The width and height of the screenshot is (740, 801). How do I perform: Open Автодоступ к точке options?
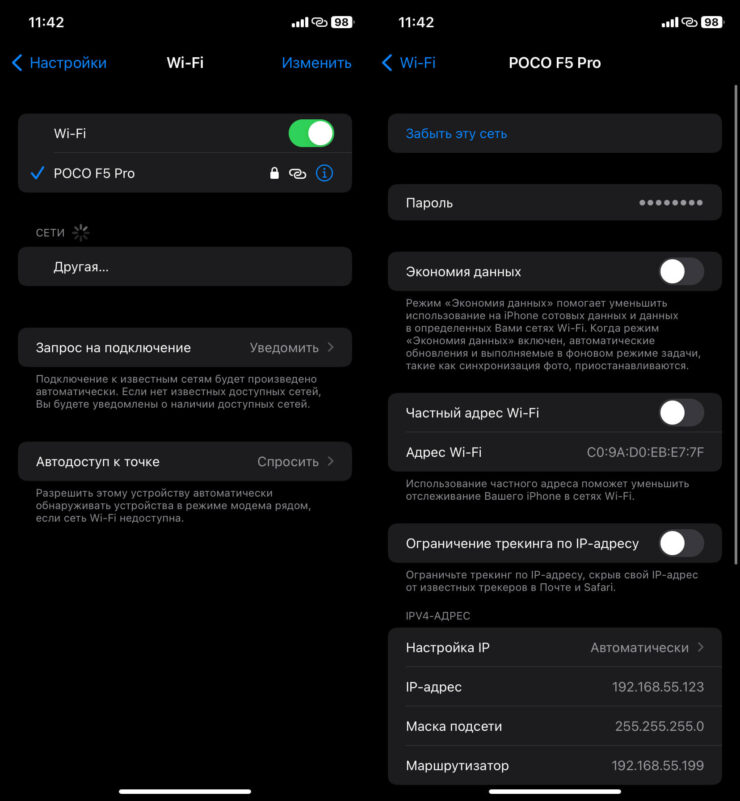(185, 462)
